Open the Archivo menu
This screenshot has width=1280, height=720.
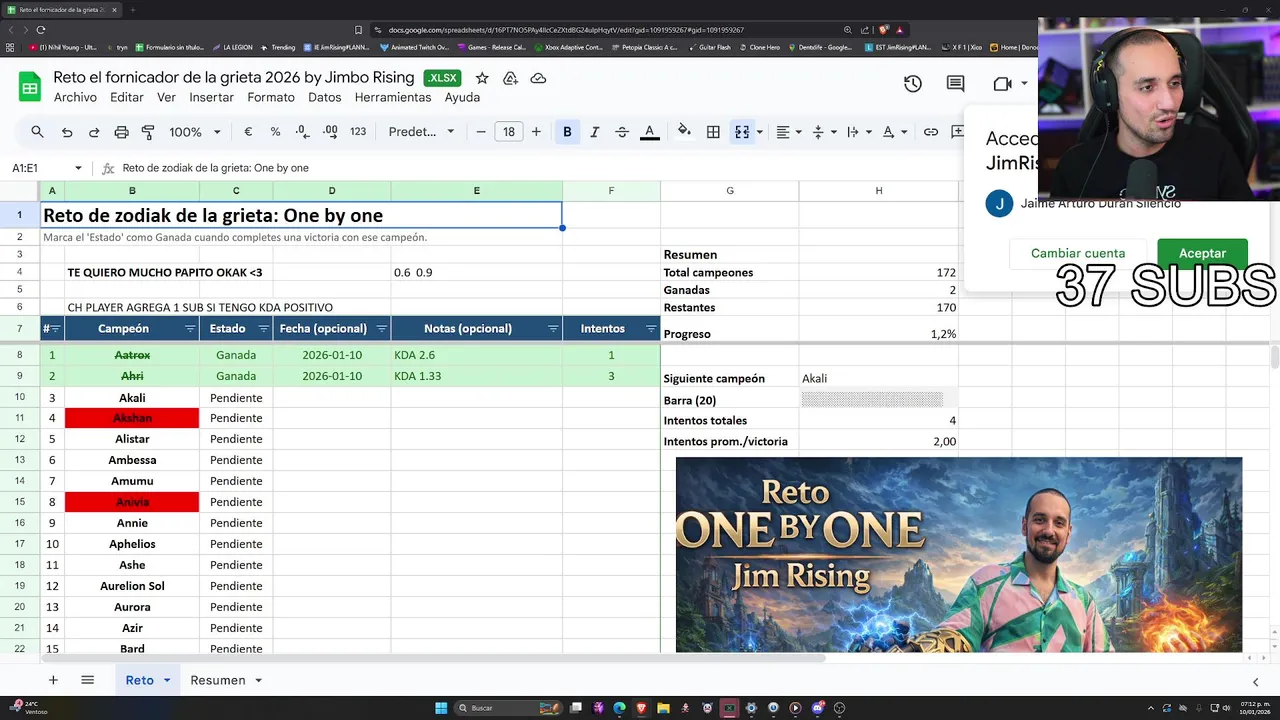tap(75, 97)
